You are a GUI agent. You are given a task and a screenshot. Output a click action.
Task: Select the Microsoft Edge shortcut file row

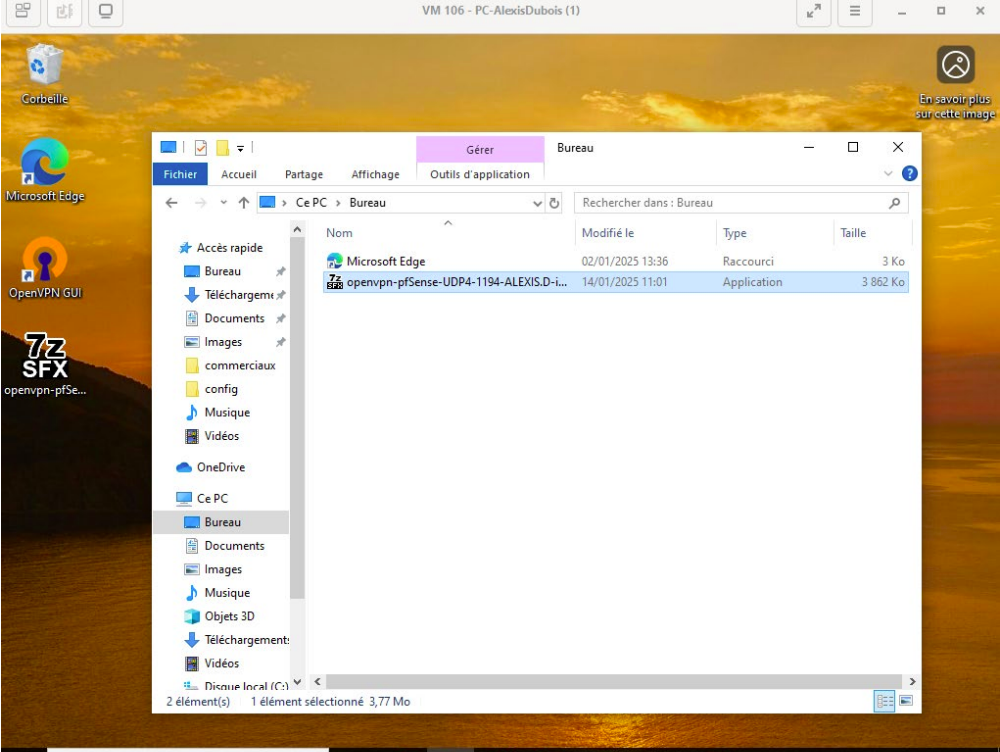(x=615, y=261)
